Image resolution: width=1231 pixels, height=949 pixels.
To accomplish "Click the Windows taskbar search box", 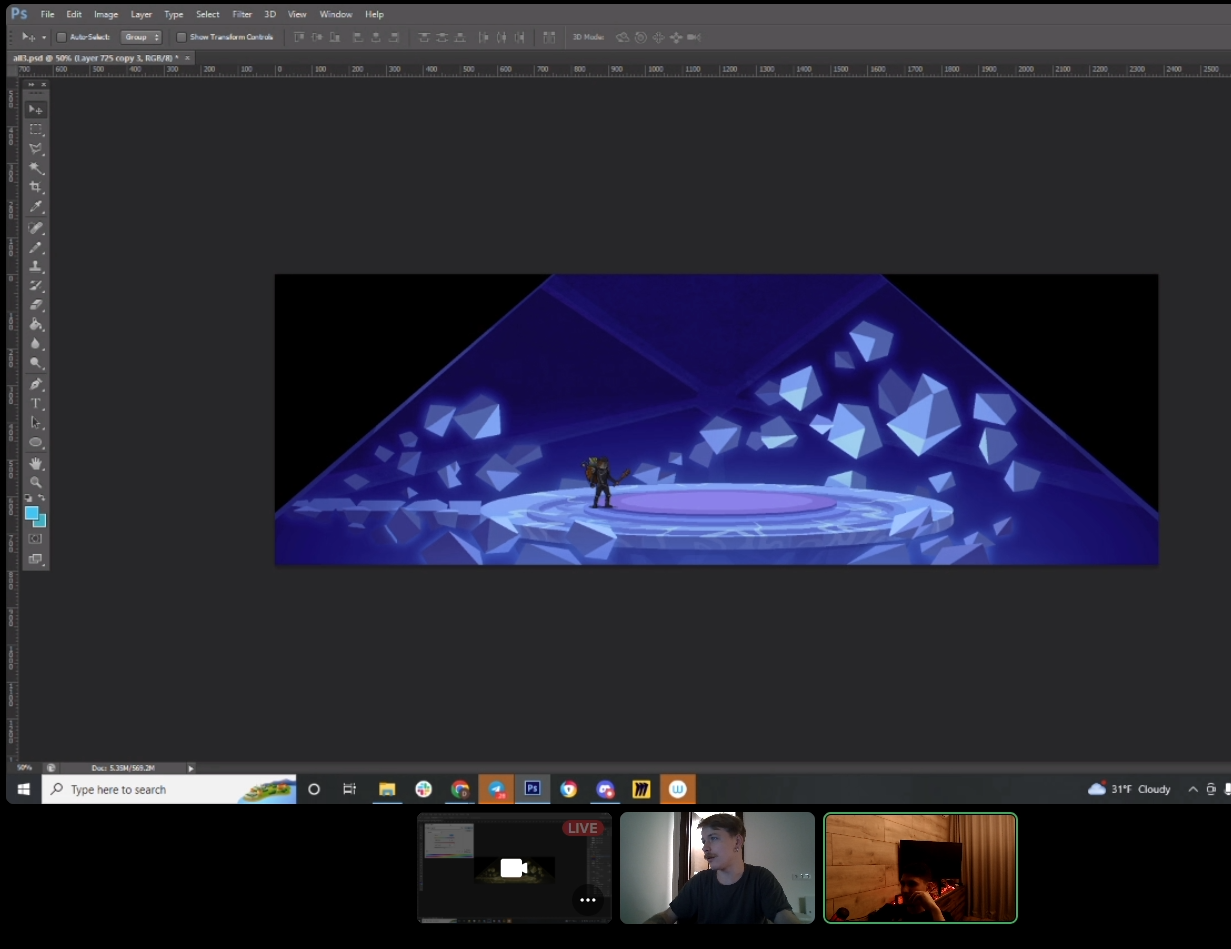I will 169,789.
